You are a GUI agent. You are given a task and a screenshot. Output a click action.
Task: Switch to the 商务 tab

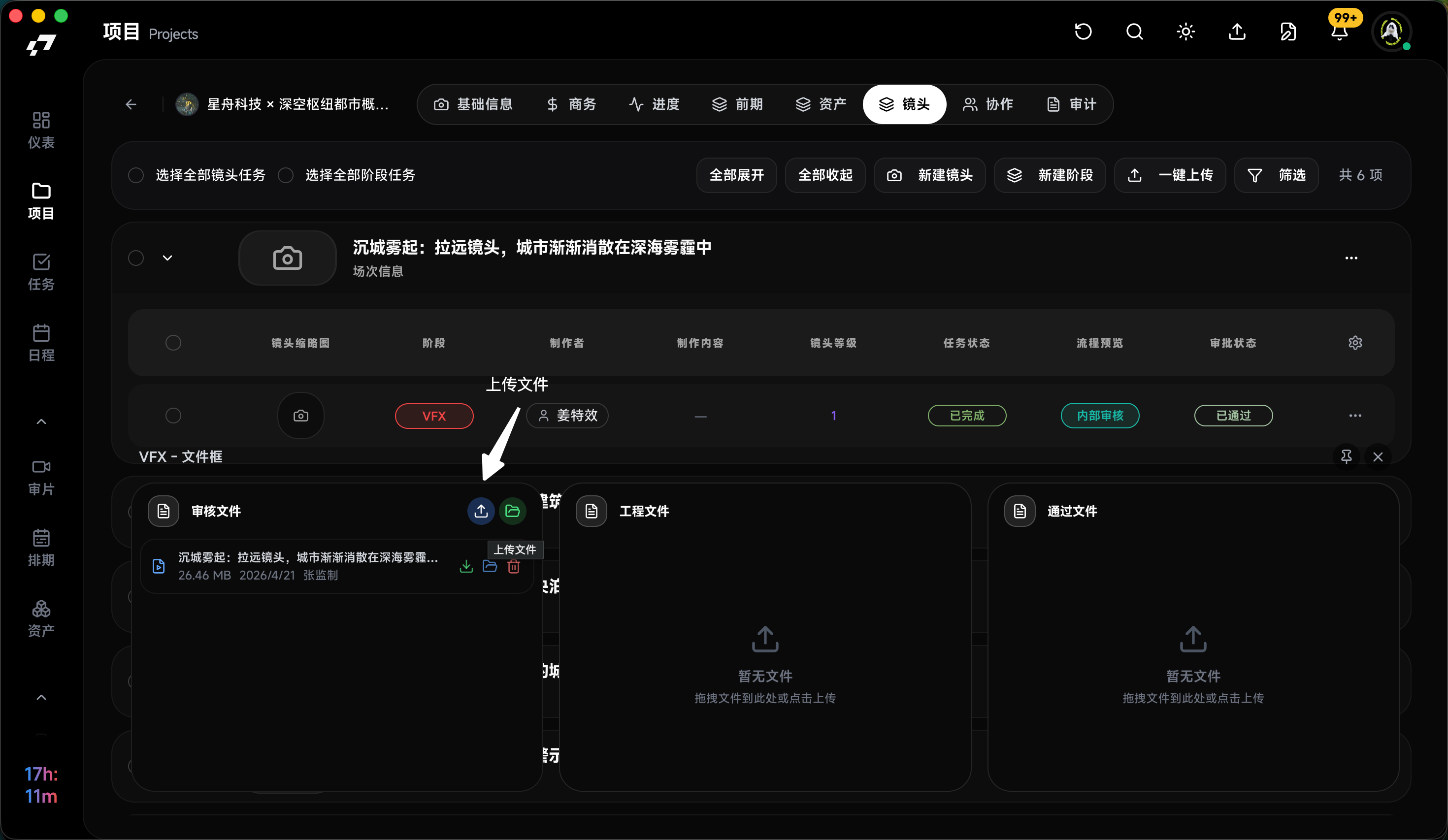coord(571,104)
